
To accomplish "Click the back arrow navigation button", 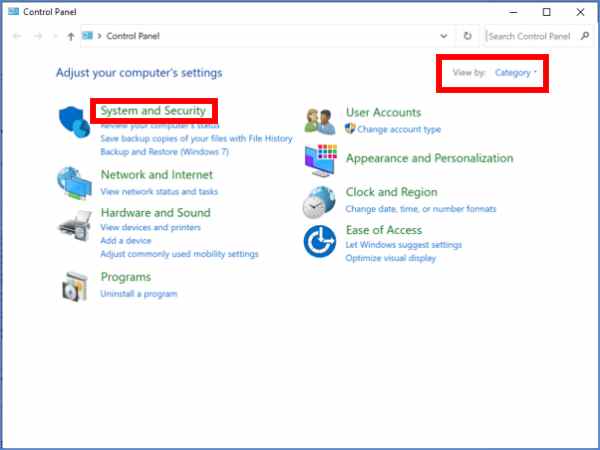I will coord(17,36).
